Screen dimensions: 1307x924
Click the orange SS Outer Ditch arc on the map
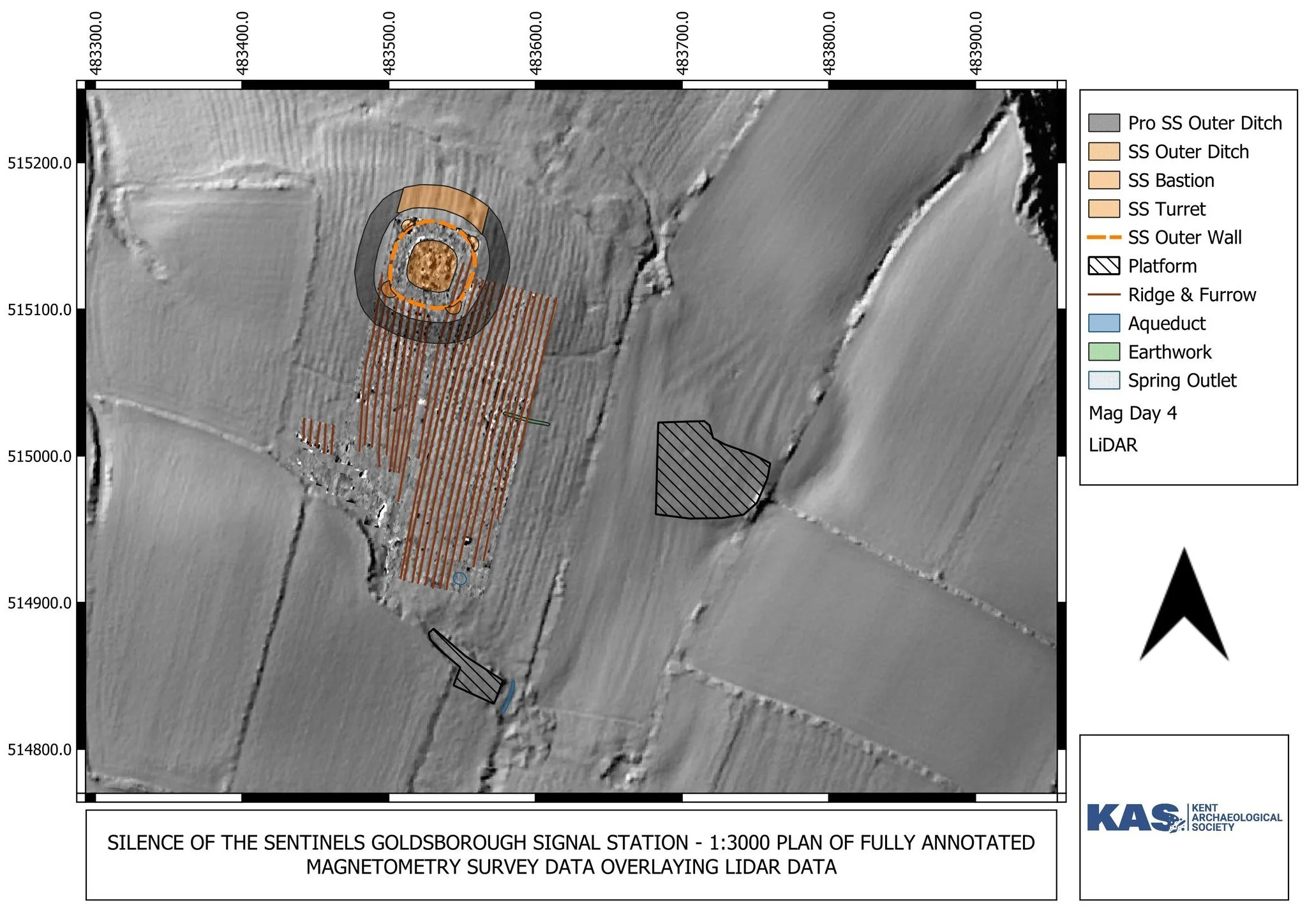tap(443, 204)
